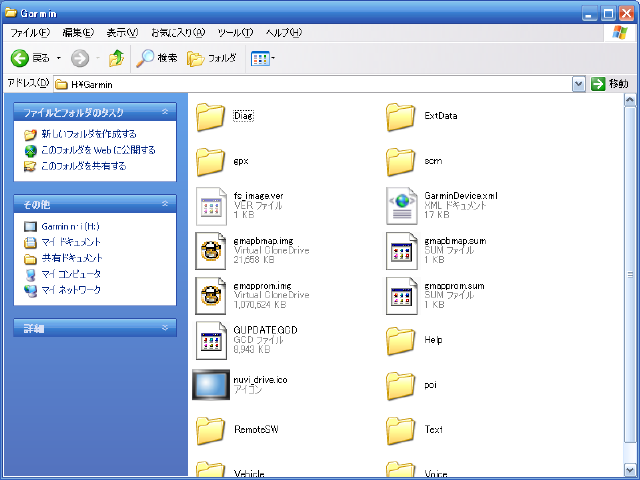Expand the Details (詳細) panel
This screenshot has width=640, height=480.
[165, 327]
